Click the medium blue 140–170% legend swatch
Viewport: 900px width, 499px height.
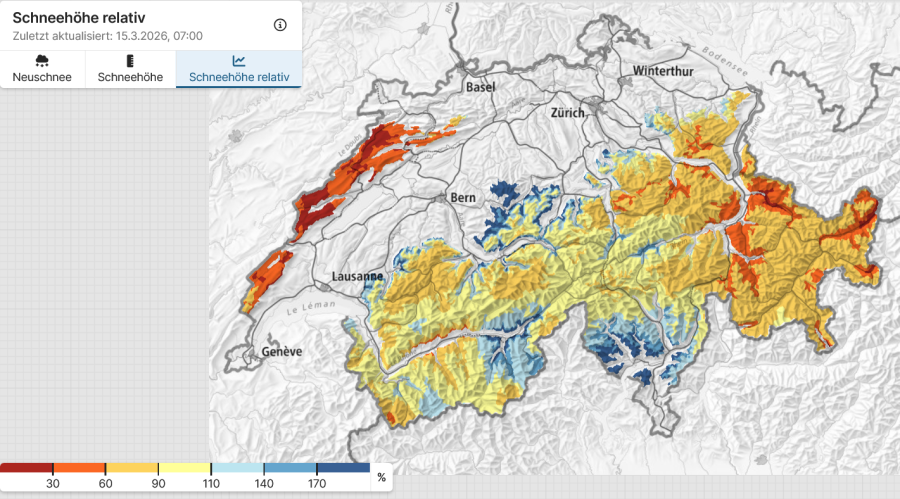(x=290, y=468)
